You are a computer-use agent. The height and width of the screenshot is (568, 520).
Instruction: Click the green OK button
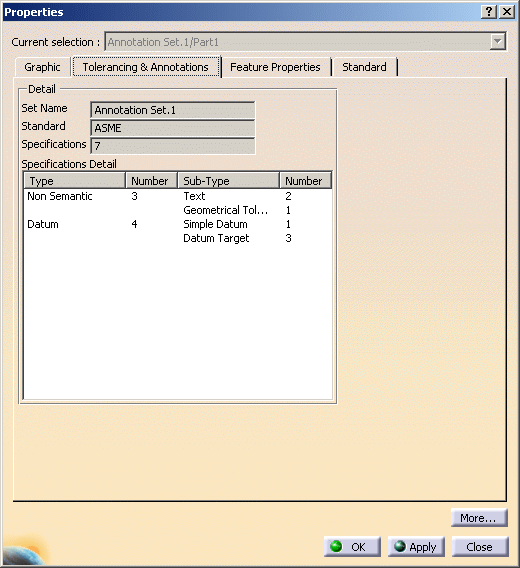[352, 547]
